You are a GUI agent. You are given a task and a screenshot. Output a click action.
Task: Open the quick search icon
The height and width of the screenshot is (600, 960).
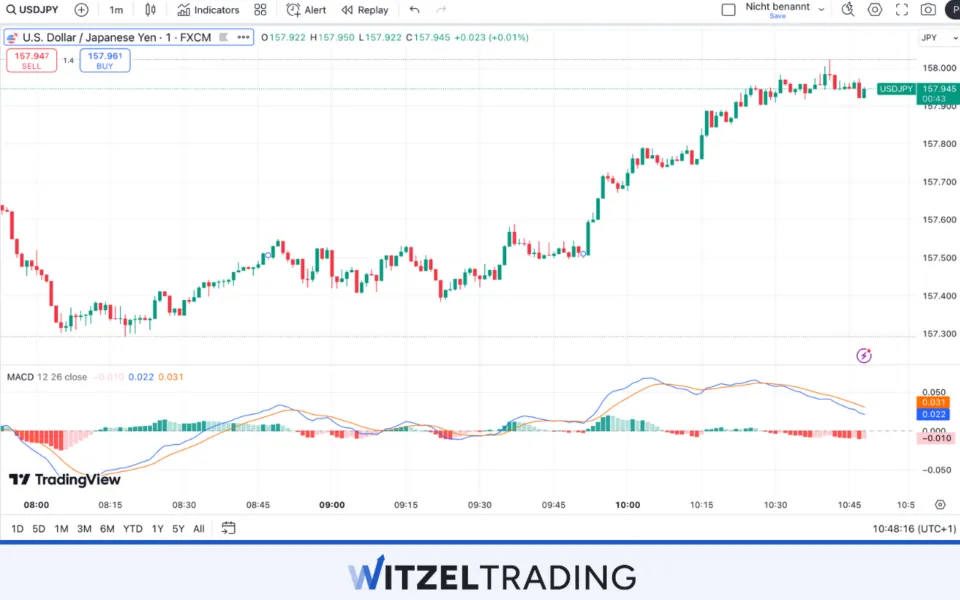(848, 10)
